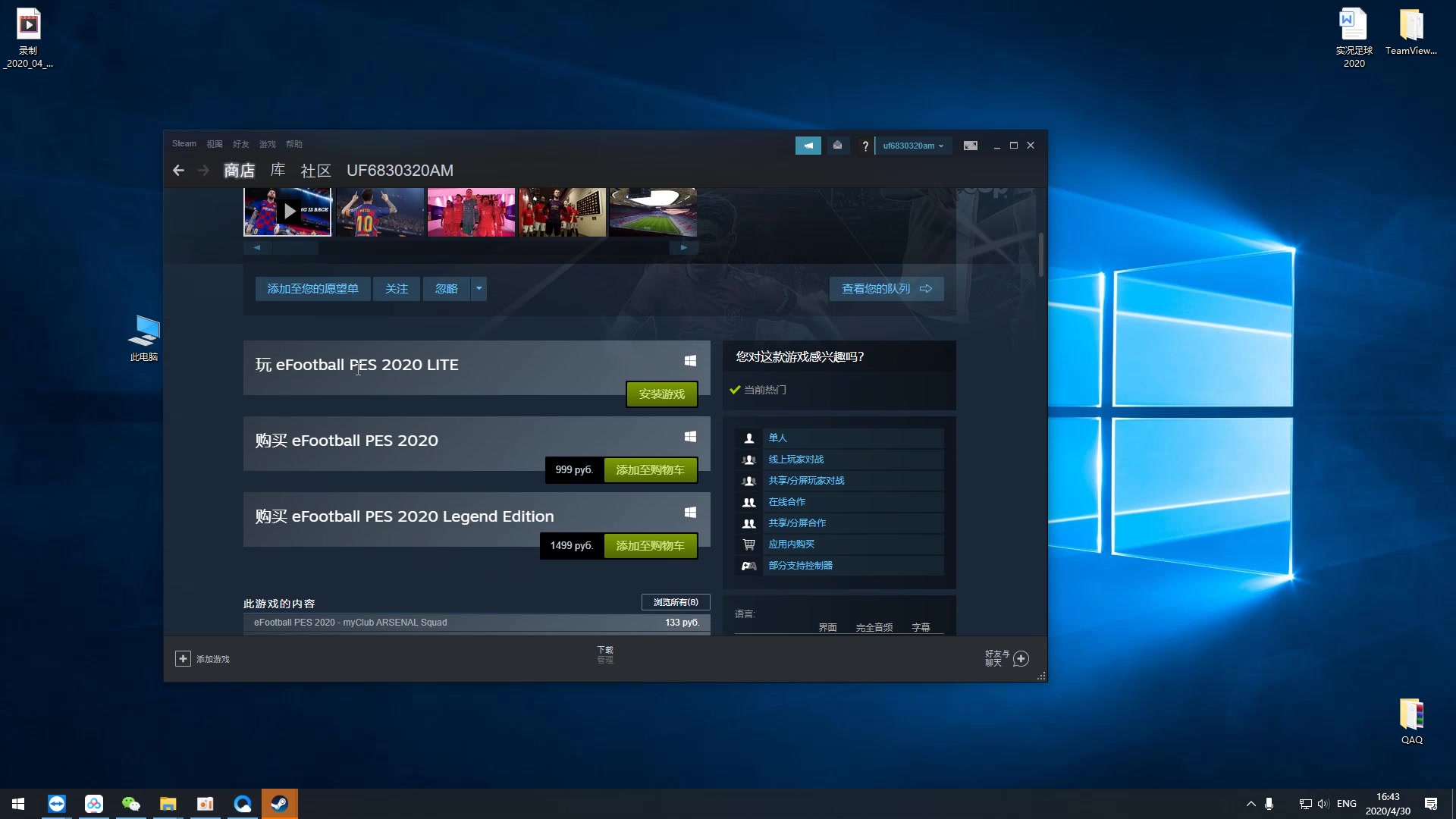Click TeamViewer icon in the taskbar
The height and width of the screenshot is (819, 1456).
[x=57, y=804]
